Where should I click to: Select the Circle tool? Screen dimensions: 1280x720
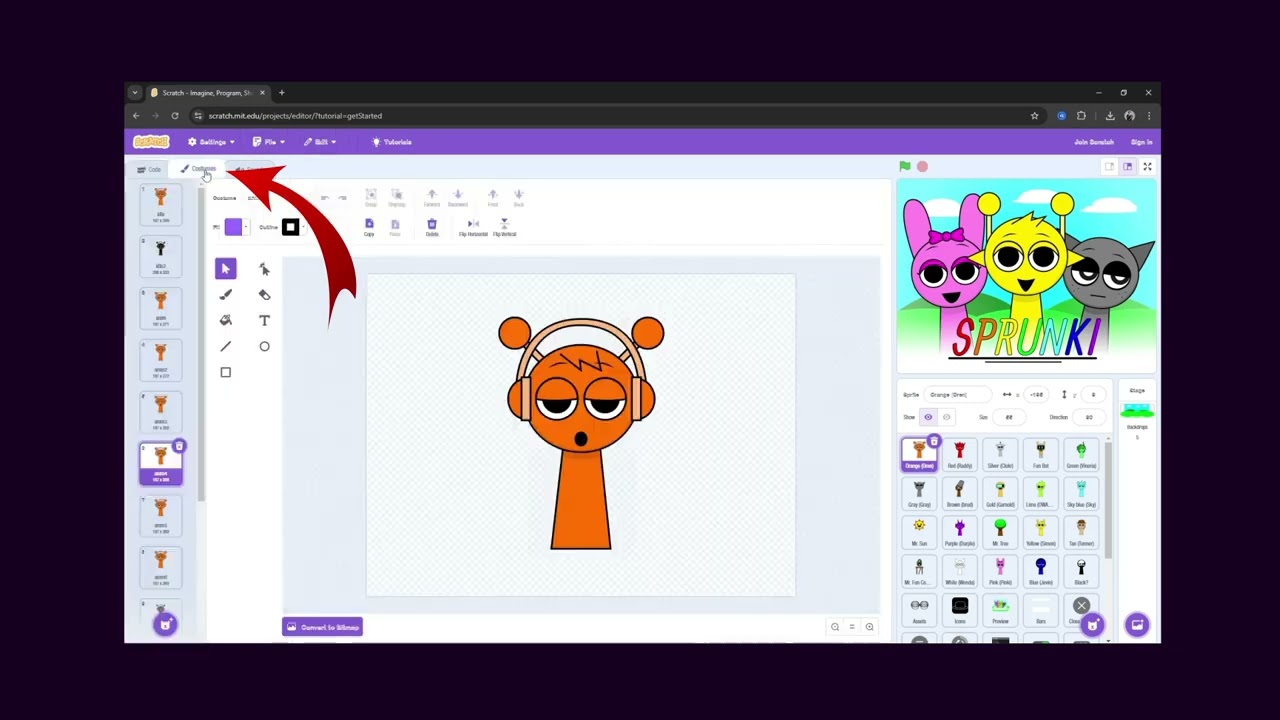(264, 347)
